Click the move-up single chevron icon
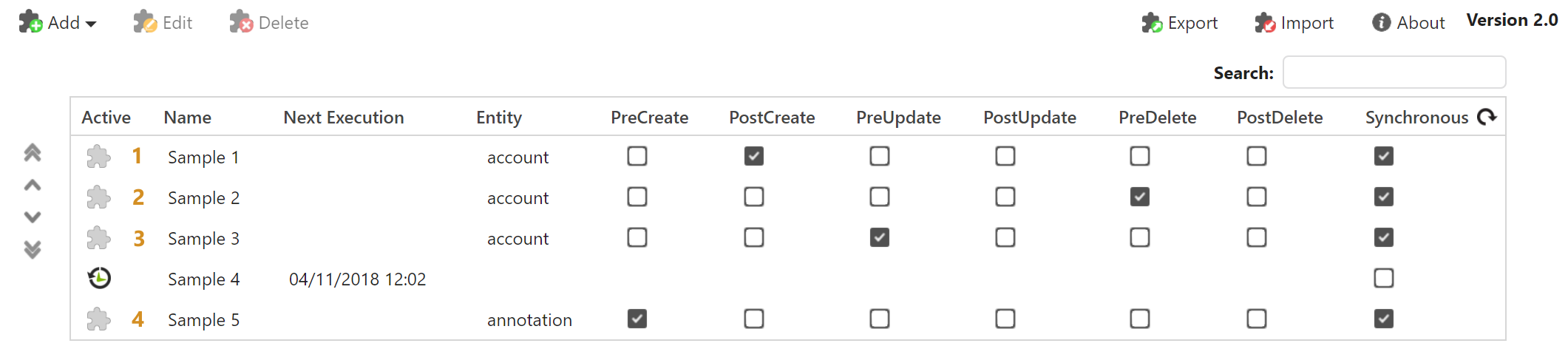The width and height of the screenshot is (1568, 363). click(33, 186)
